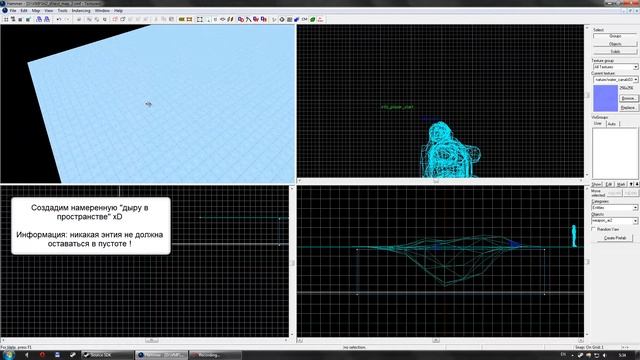
Task: Open the View menu
Action: click(49, 11)
